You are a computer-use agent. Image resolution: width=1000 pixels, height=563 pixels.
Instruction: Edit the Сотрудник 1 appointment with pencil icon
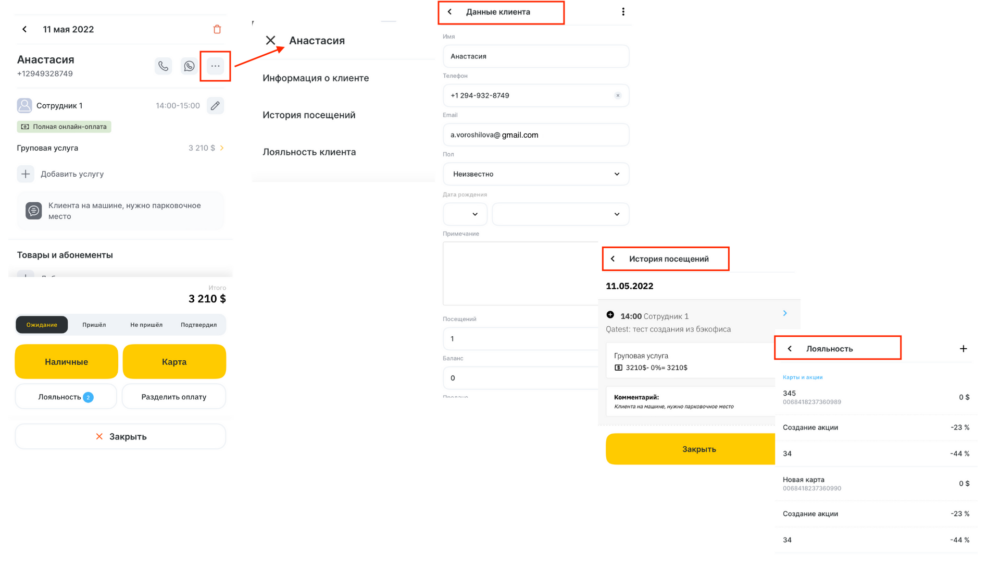coord(215,105)
